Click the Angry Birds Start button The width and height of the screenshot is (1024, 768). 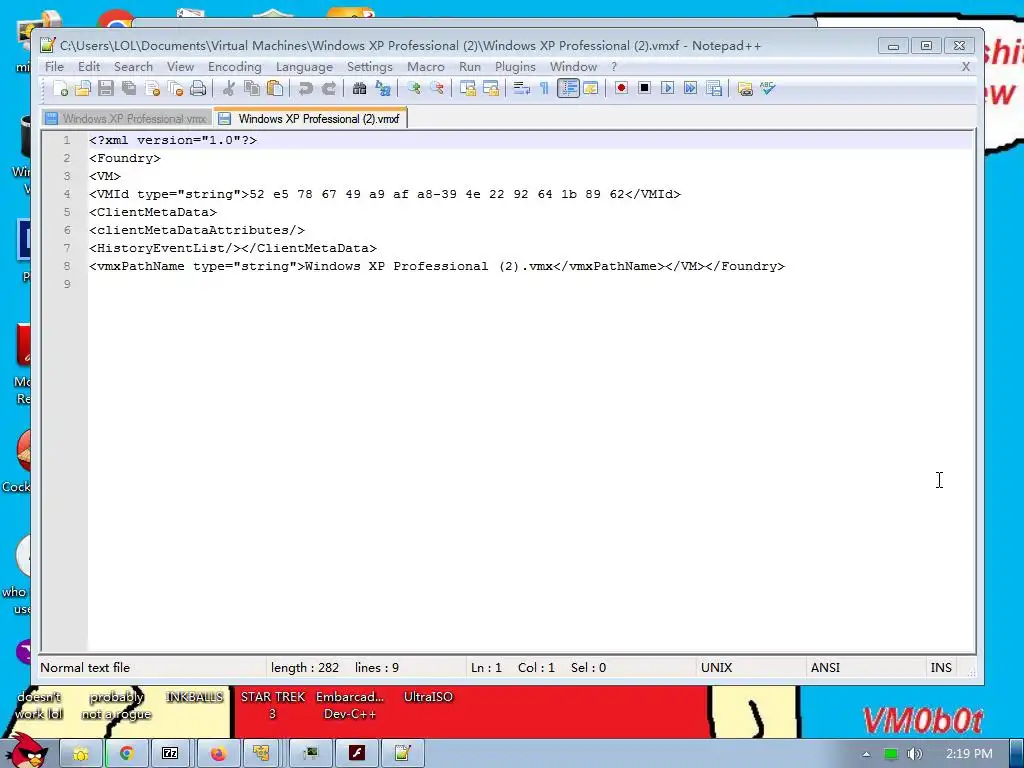pyautogui.click(x=26, y=750)
